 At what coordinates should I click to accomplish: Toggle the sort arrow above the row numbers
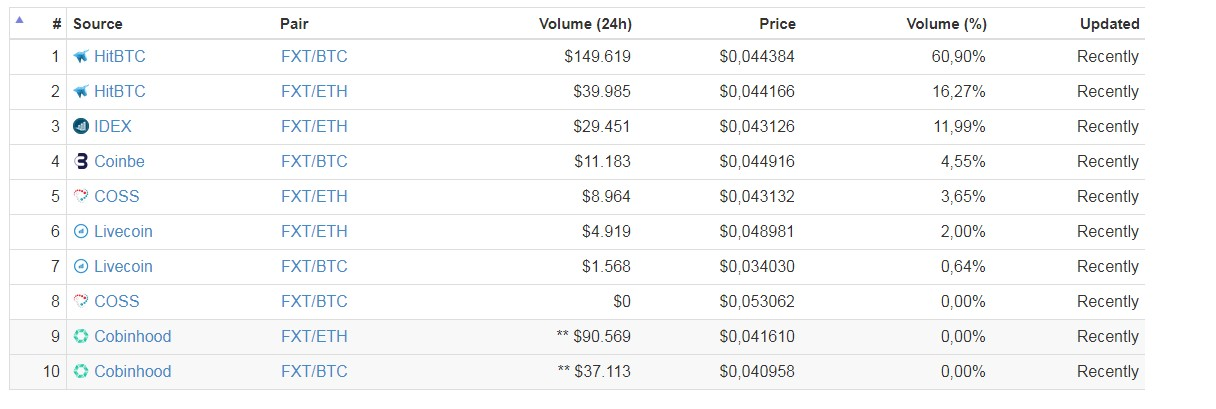click(19, 18)
